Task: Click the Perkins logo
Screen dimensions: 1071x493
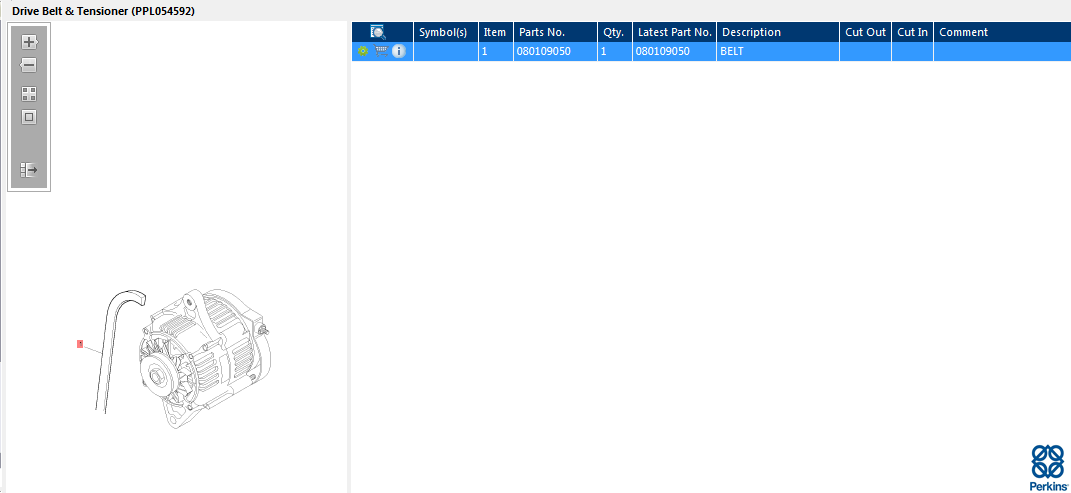Action: tap(1048, 467)
